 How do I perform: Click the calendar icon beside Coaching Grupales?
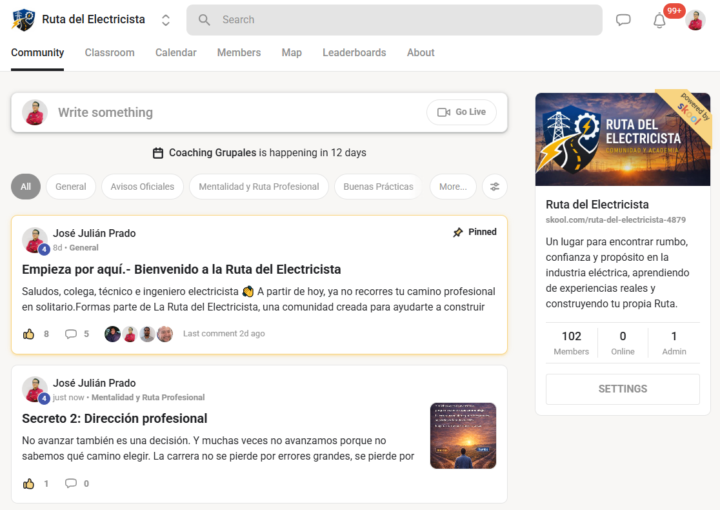pos(158,153)
